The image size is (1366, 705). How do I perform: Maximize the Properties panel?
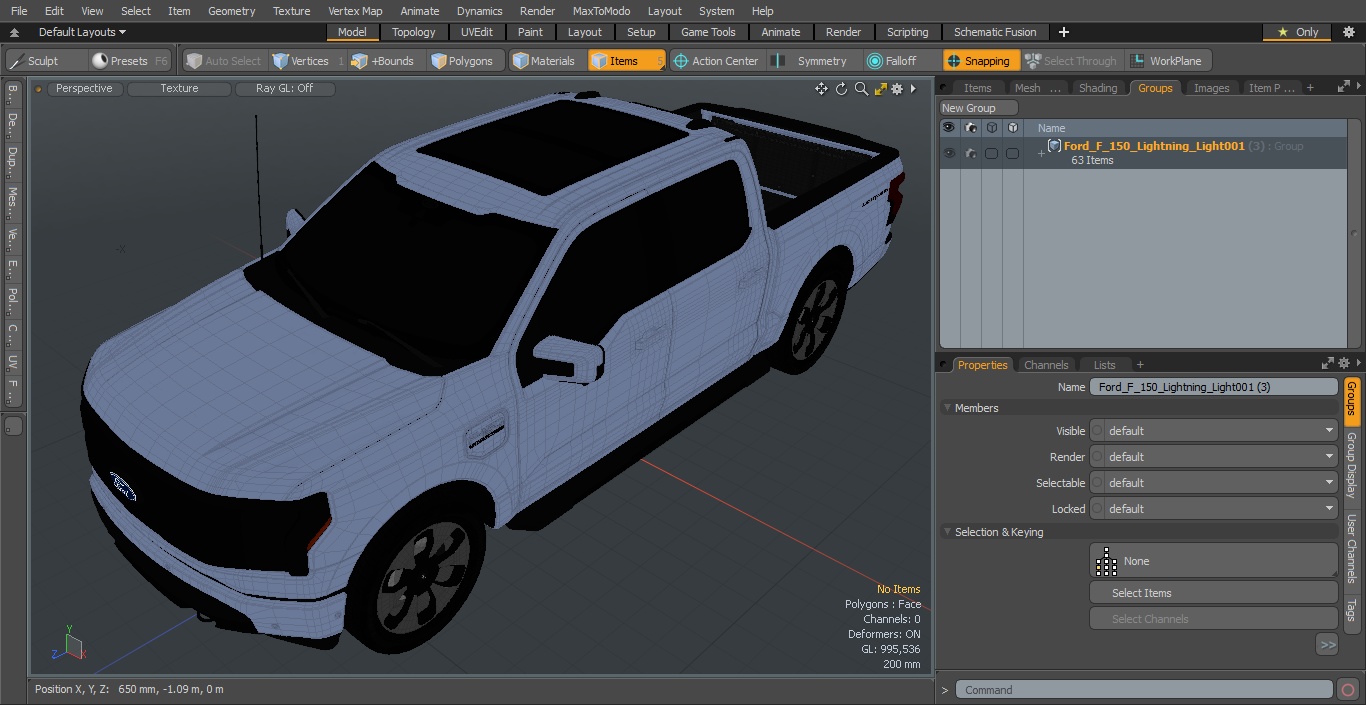(1328, 364)
